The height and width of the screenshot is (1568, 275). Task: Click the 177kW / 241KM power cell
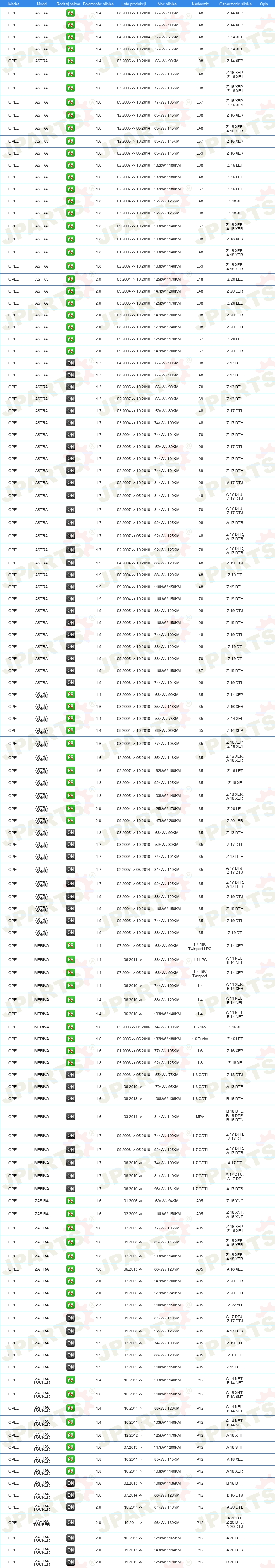167,1293
